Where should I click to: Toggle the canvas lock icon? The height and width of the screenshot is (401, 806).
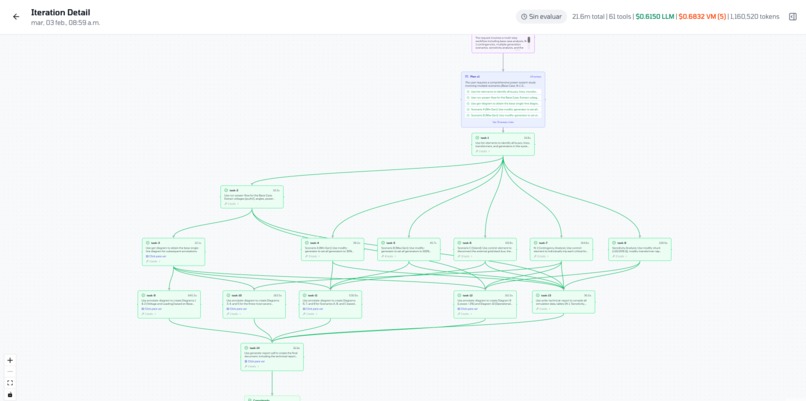(x=10, y=394)
